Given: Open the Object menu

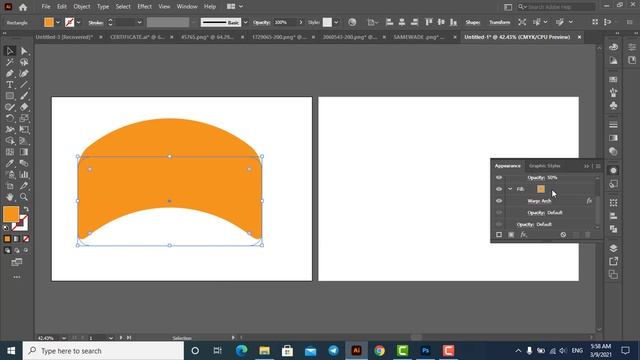Looking at the screenshot, I should pyautogui.click(x=82, y=7).
